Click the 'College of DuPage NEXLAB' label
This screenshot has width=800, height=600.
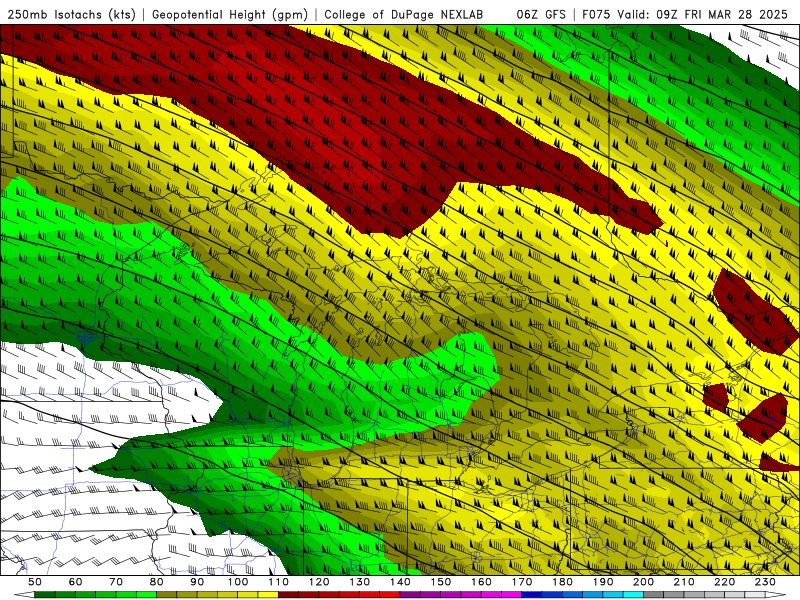pos(404,14)
